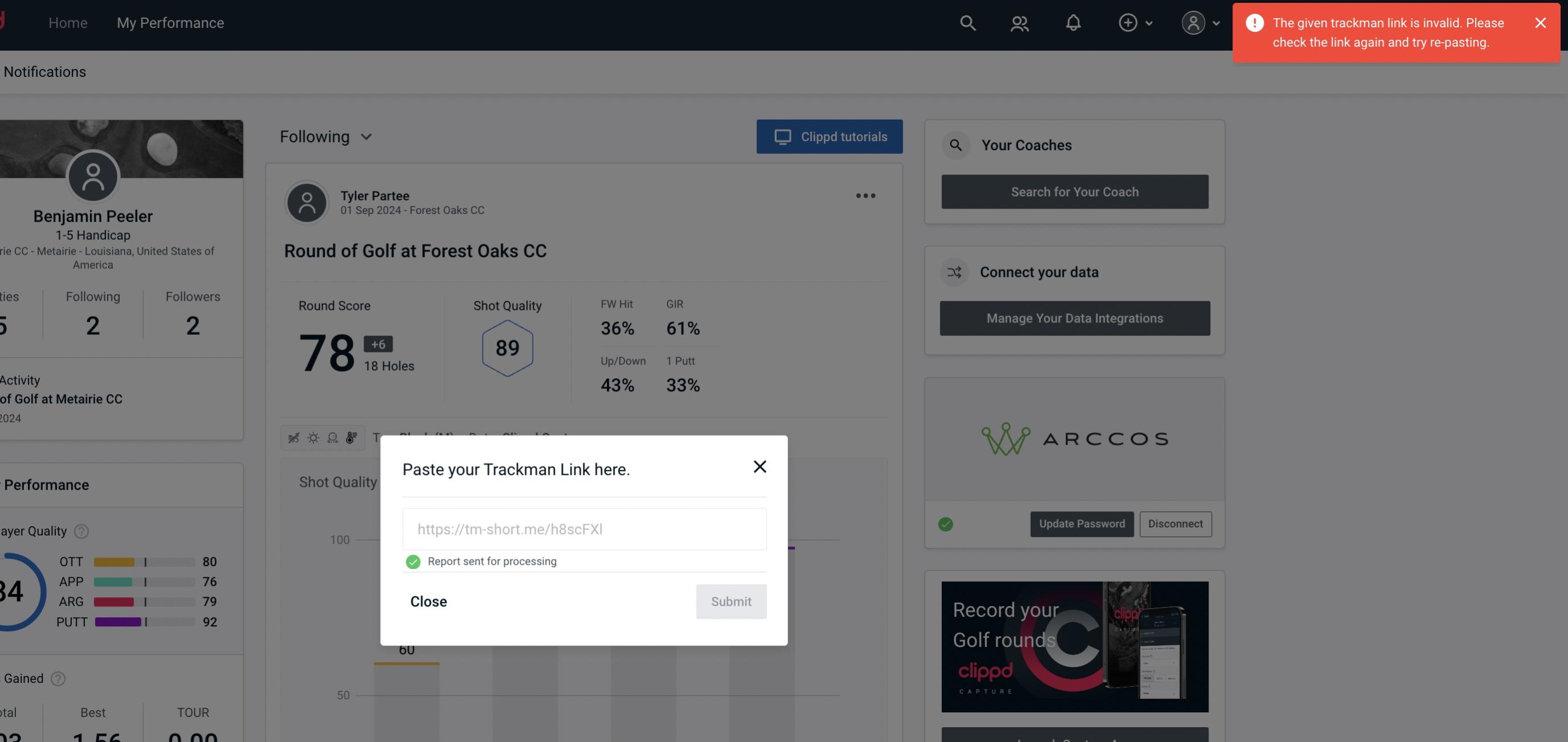Click the search icon in the top navigation
Viewport: 1568px width, 742px height.
967,22
